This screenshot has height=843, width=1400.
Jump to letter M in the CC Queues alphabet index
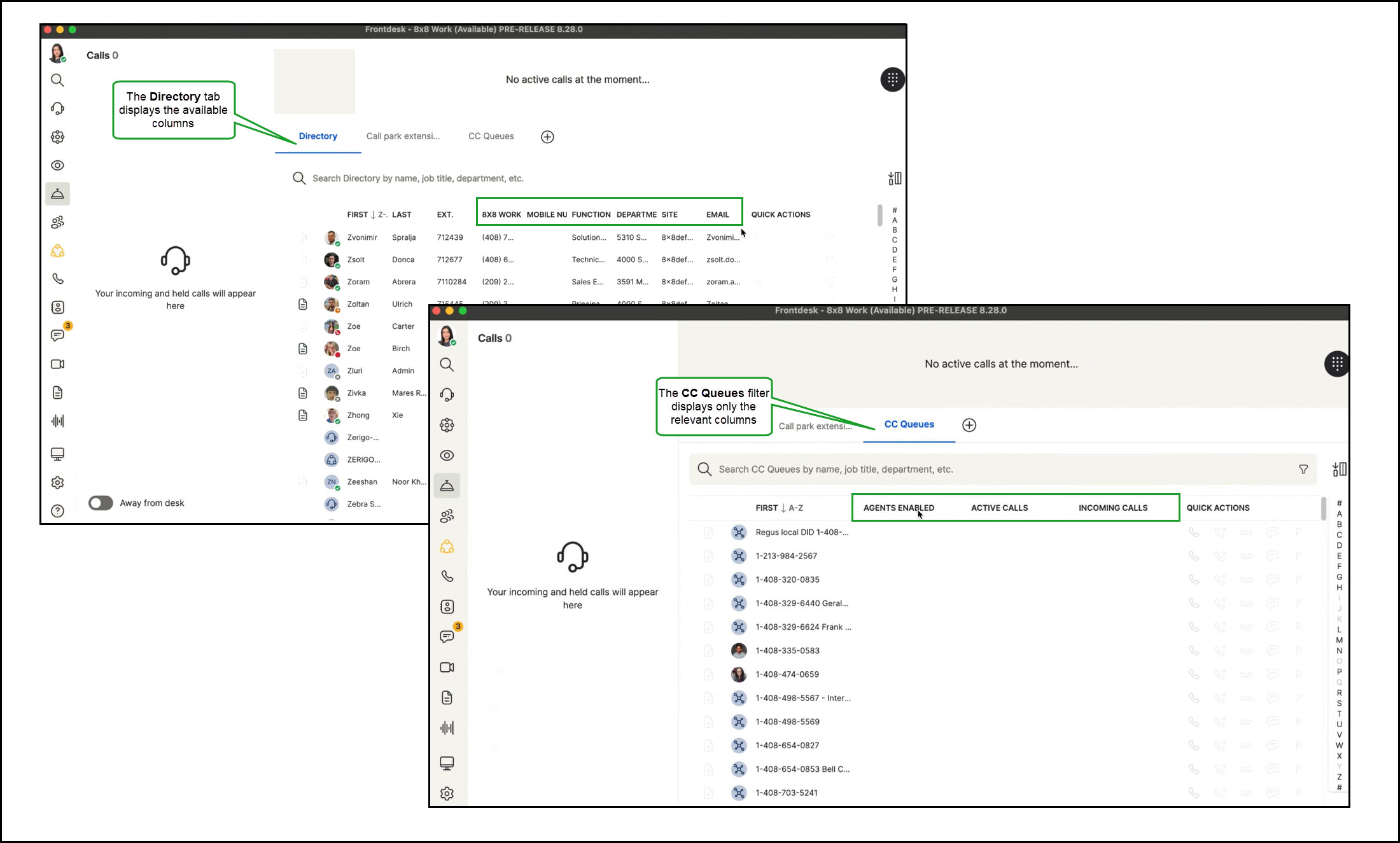1339,640
